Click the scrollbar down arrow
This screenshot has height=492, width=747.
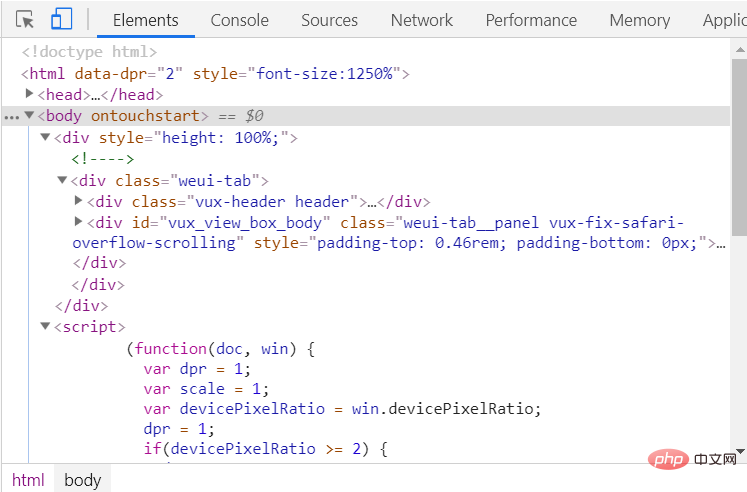740,451
